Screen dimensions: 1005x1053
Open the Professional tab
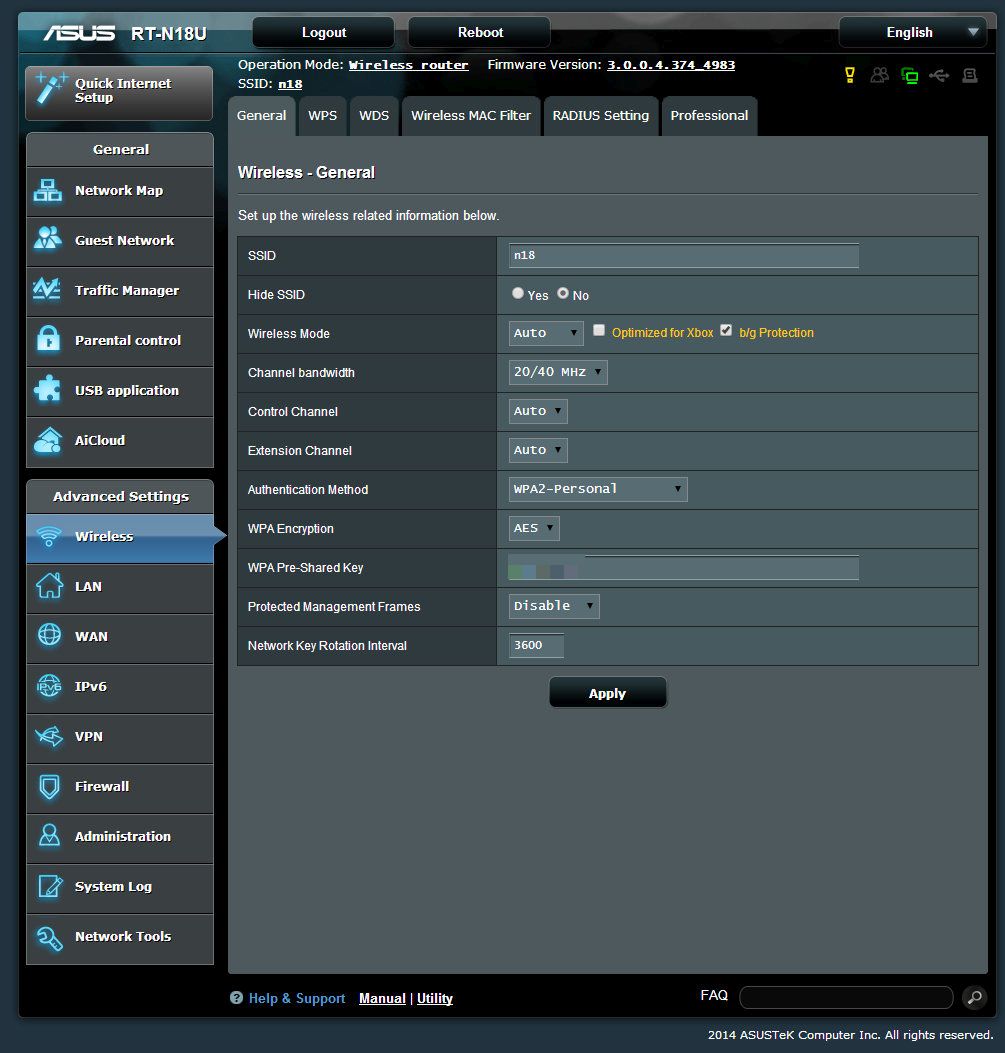[x=709, y=116]
